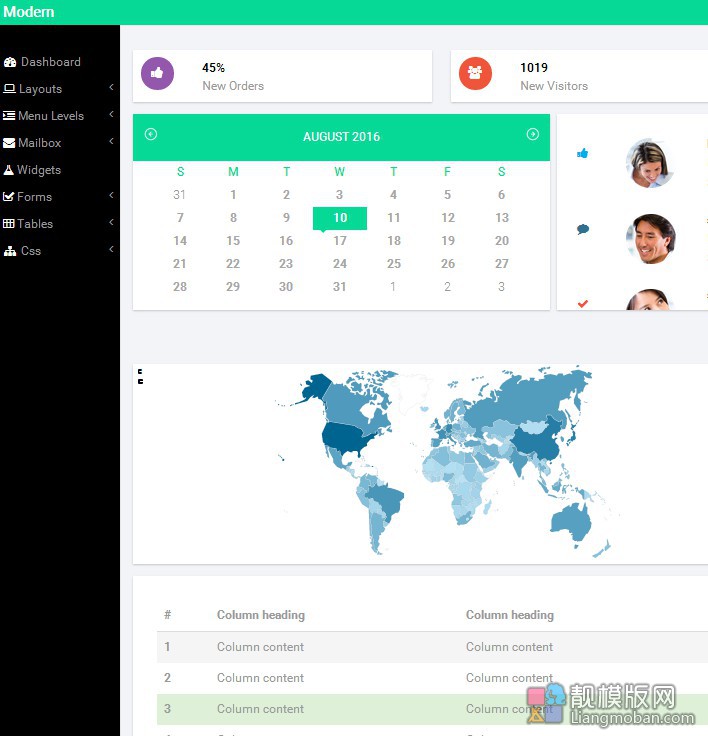Click row 1 second Column content cell
708x736 pixels.
click(509, 647)
